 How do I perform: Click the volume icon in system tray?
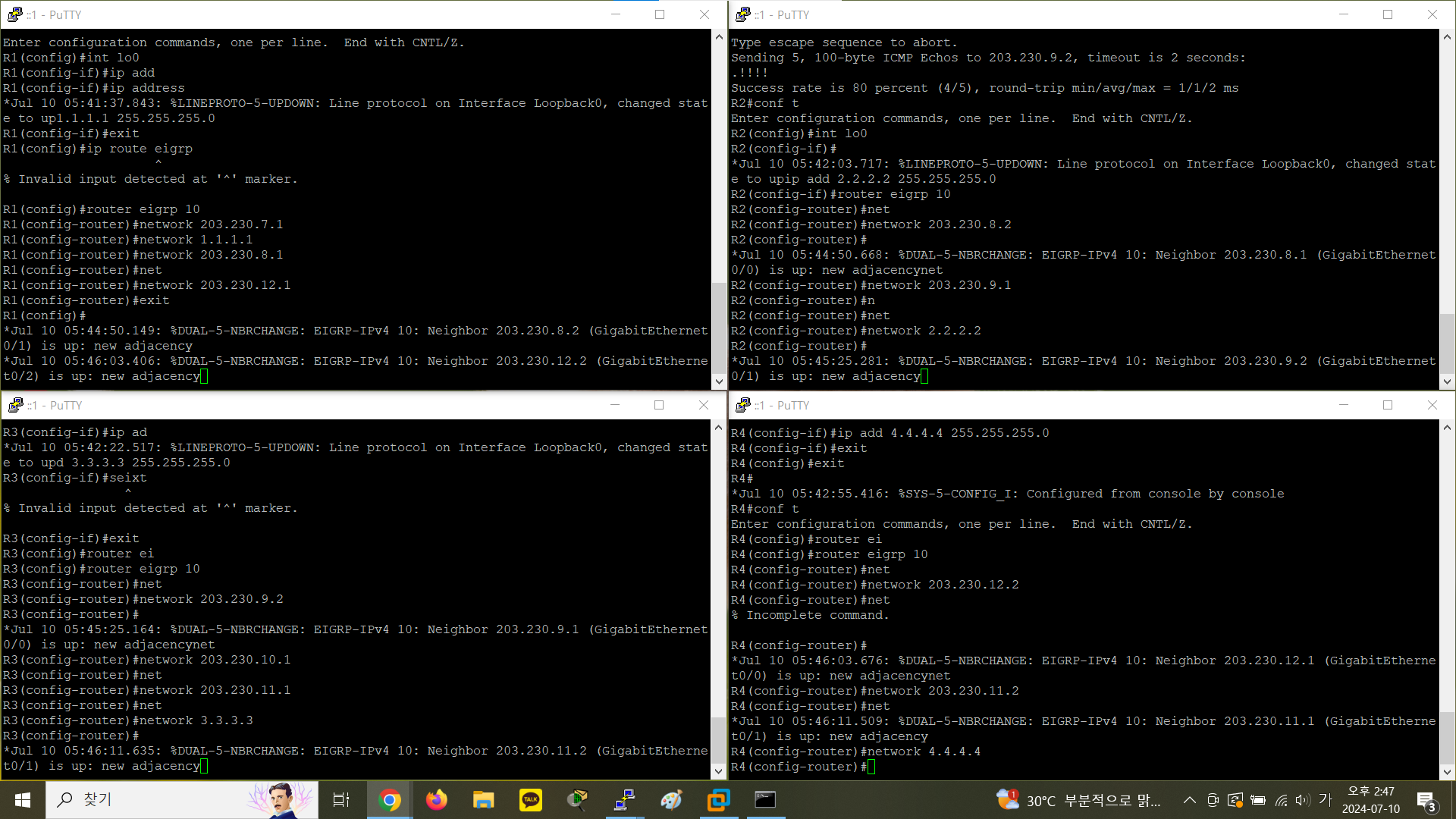click(x=1303, y=800)
